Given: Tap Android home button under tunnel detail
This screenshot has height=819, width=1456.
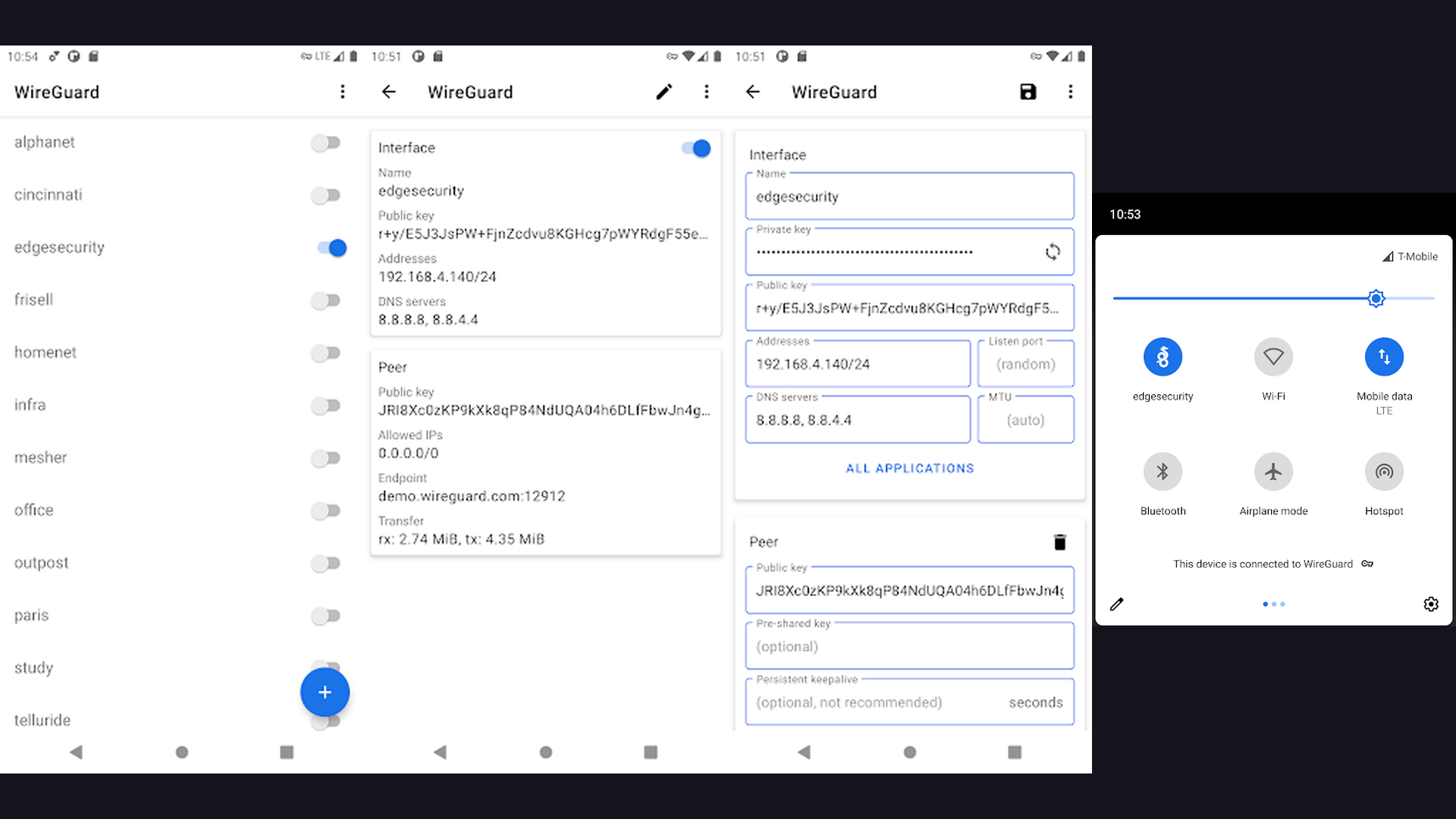Looking at the screenshot, I should pos(546,752).
